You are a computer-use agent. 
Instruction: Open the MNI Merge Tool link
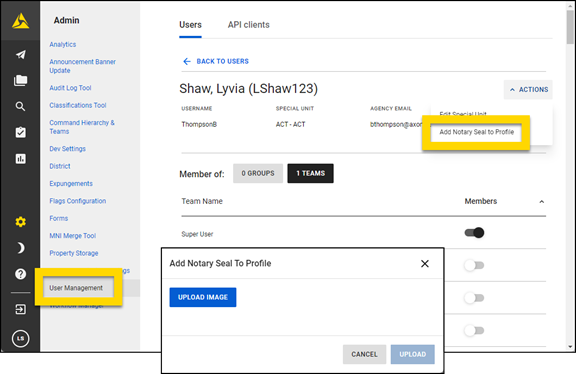click(x=73, y=235)
